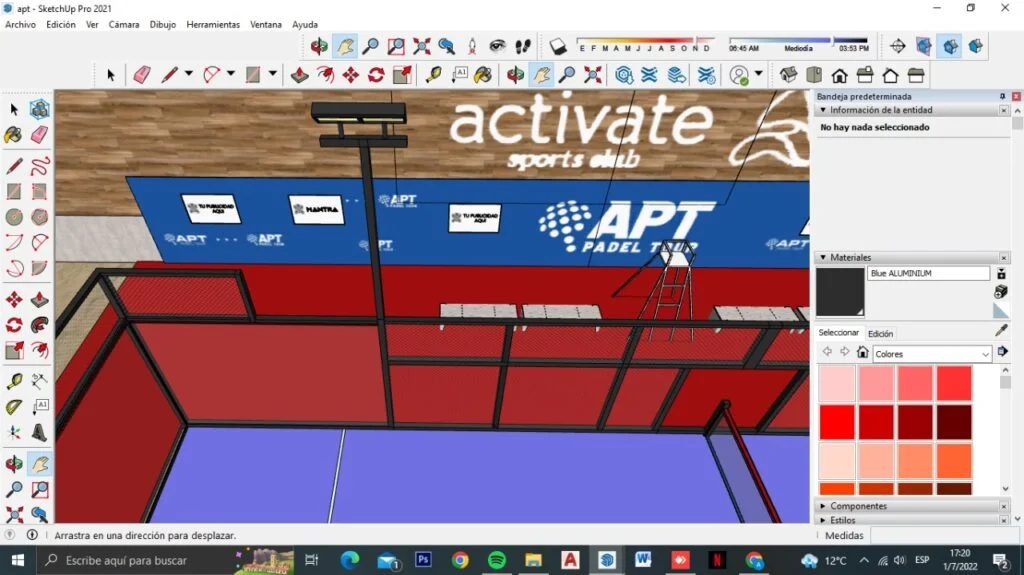Viewport: 1024px width, 575px height.
Task: Open the Ventana menu
Action: click(266, 24)
